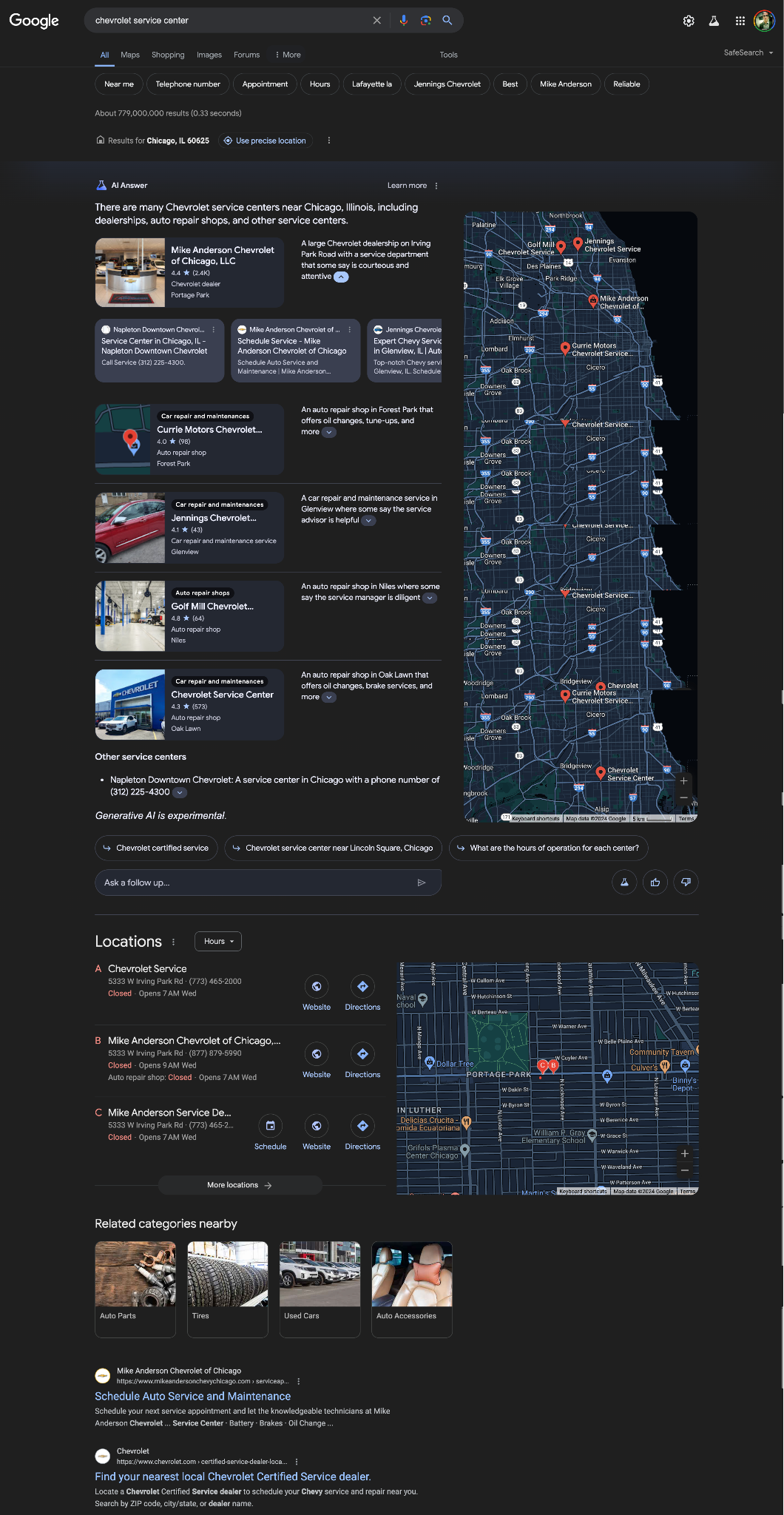Clear the search box text
Viewport: 784px width, 1515px height.
click(377, 21)
